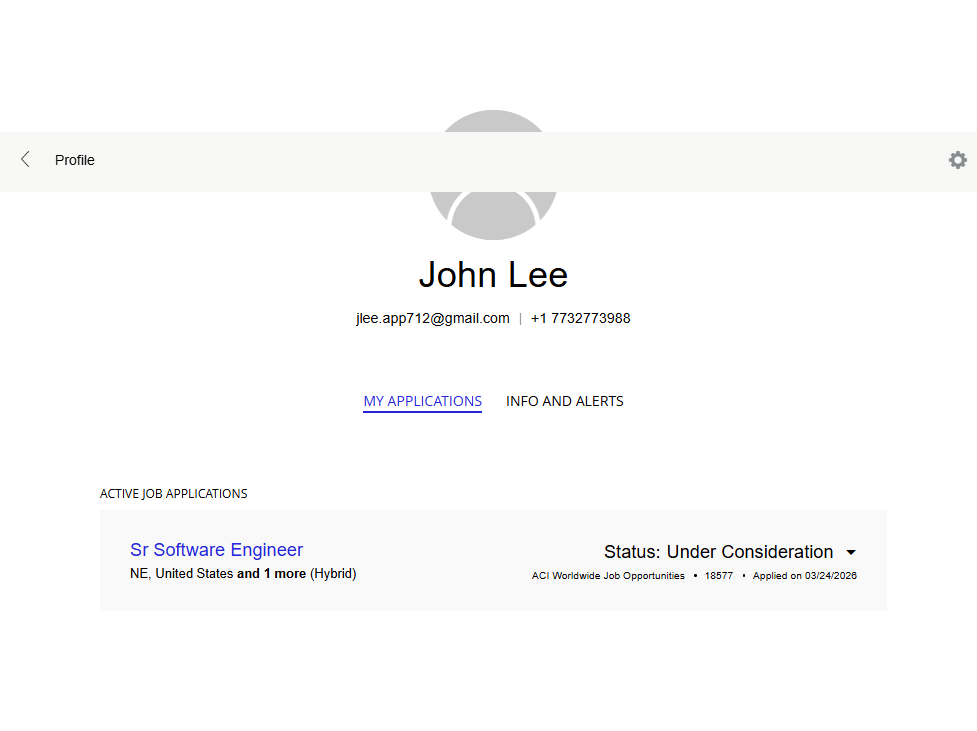Click the "and 1 more" locations text
Viewport: 977px width, 731px height.
271,574
